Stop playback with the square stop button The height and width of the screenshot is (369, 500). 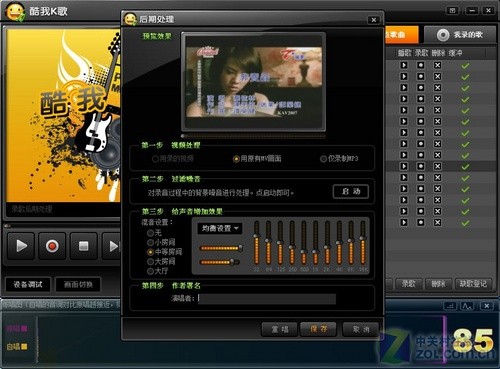click(83, 246)
